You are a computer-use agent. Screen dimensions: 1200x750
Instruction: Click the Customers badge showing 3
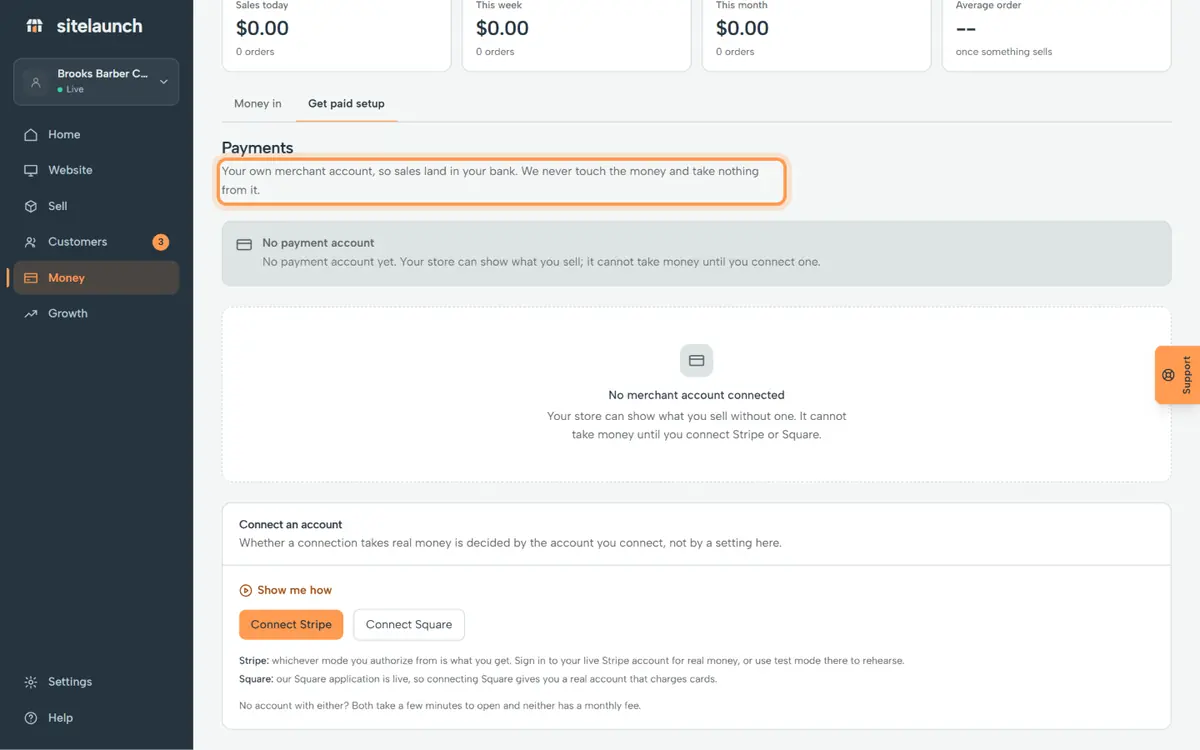161,242
